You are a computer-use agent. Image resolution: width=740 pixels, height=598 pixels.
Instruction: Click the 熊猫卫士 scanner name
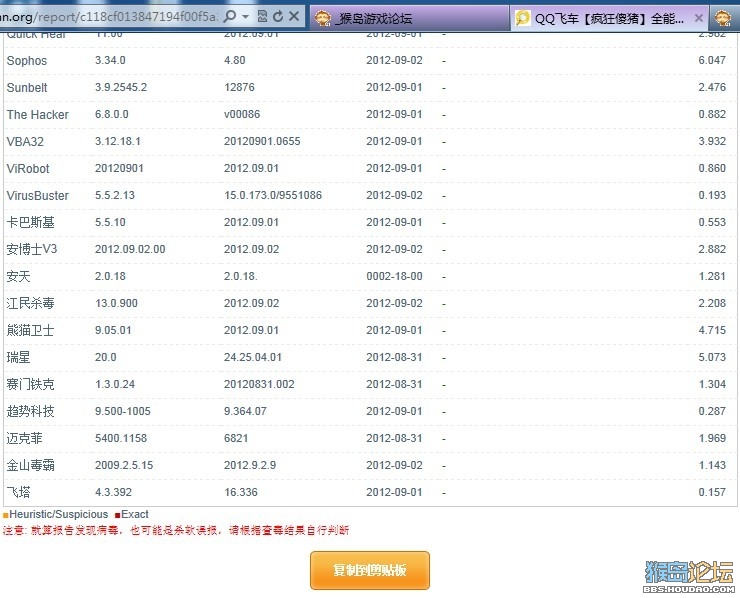(31, 330)
